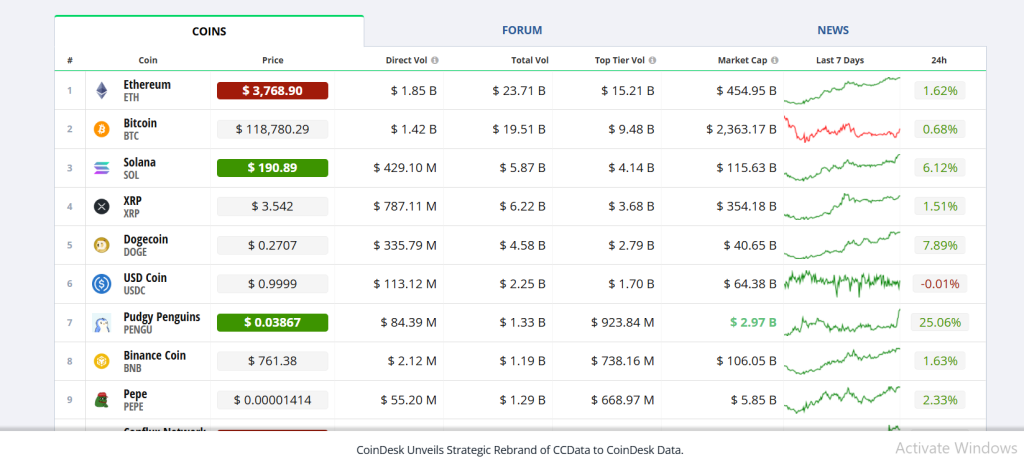This screenshot has height=459, width=1024.
Task: Open the Solana logo icon
Action: pos(101,168)
